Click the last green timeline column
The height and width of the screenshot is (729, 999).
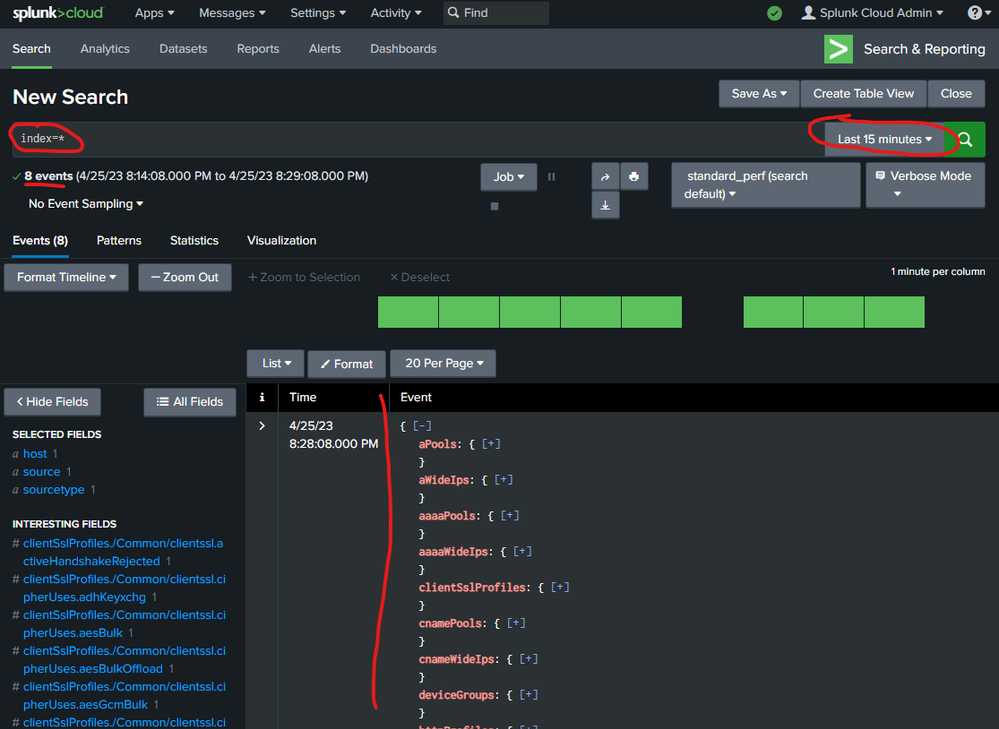tap(895, 312)
